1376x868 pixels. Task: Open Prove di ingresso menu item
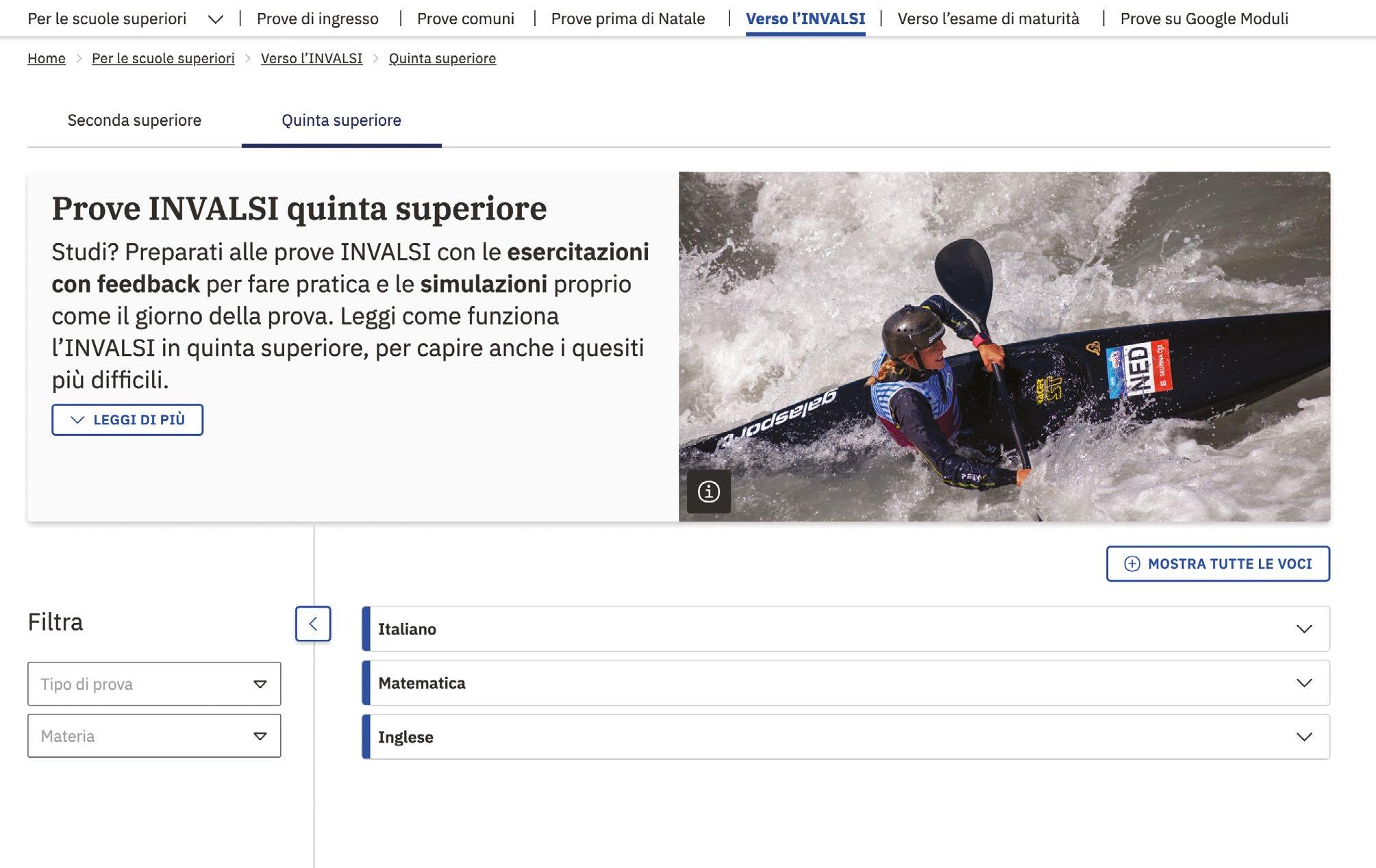pyautogui.click(x=317, y=19)
